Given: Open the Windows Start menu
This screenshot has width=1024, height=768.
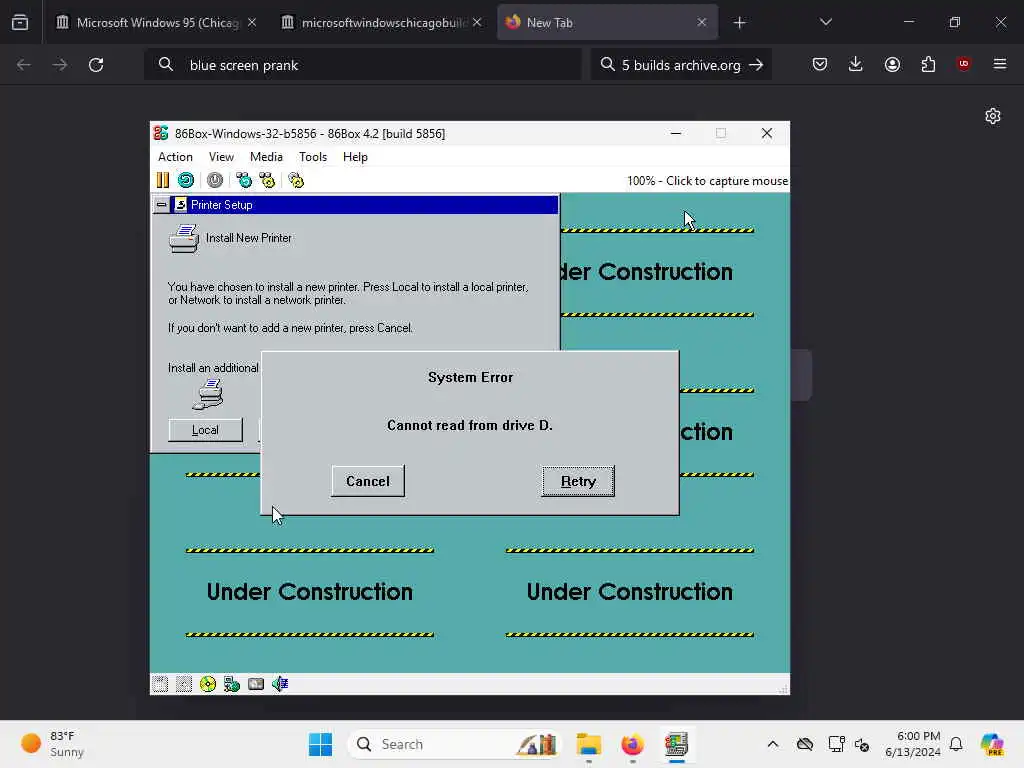Looking at the screenshot, I should [x=320, y=744].
